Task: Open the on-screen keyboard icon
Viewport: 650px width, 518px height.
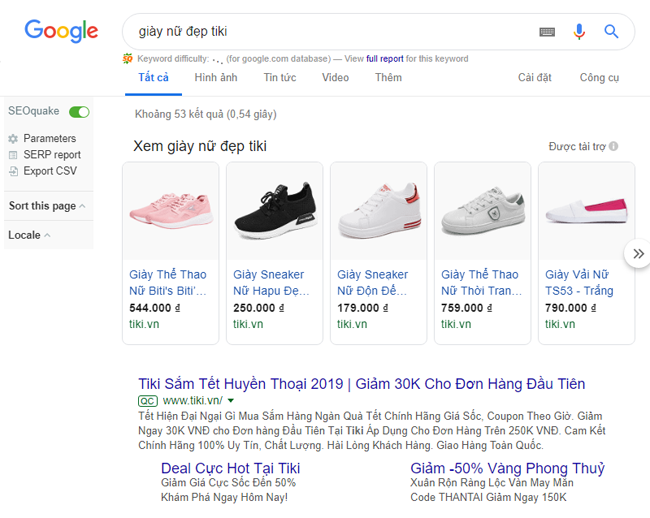Action: click(547, 32)
